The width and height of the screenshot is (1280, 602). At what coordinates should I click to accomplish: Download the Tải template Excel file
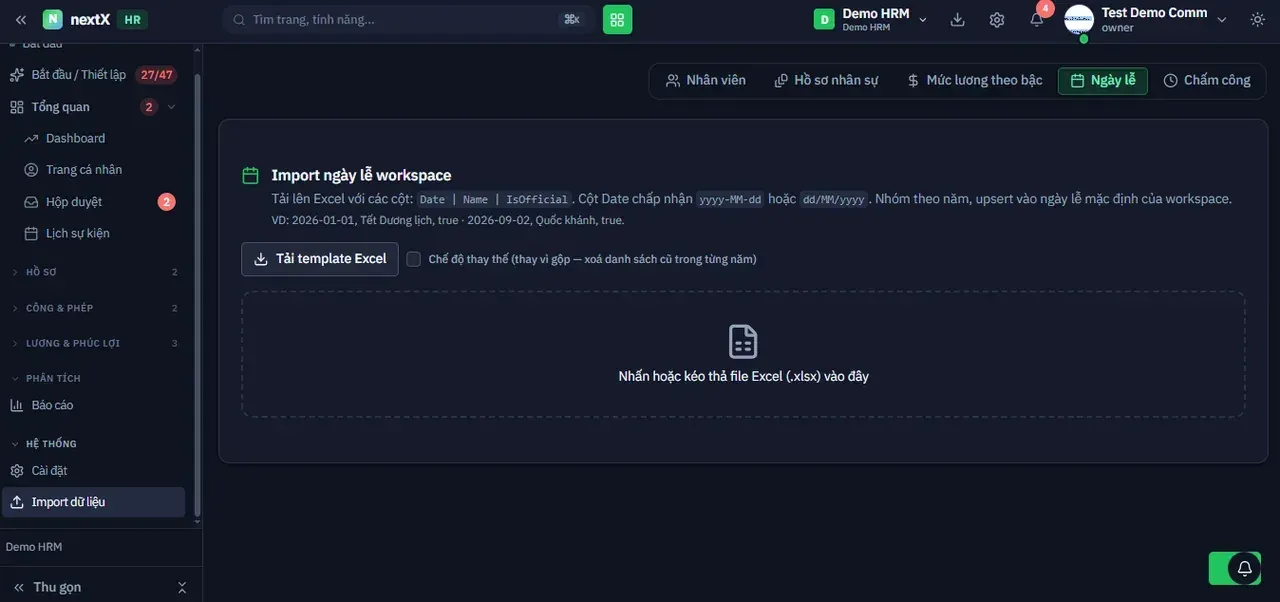(x=320, y=259)
